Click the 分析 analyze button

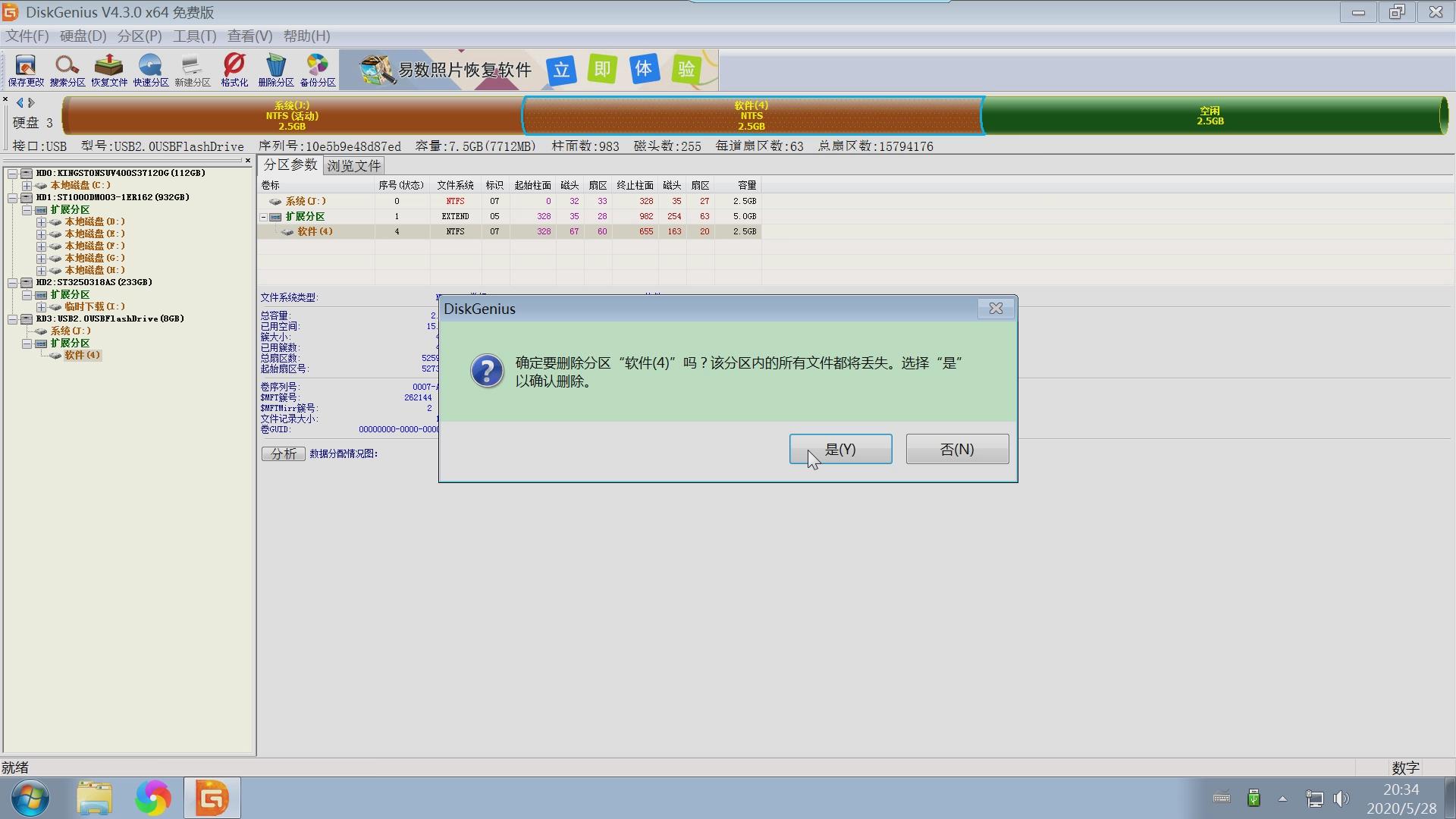click(282, 453)
